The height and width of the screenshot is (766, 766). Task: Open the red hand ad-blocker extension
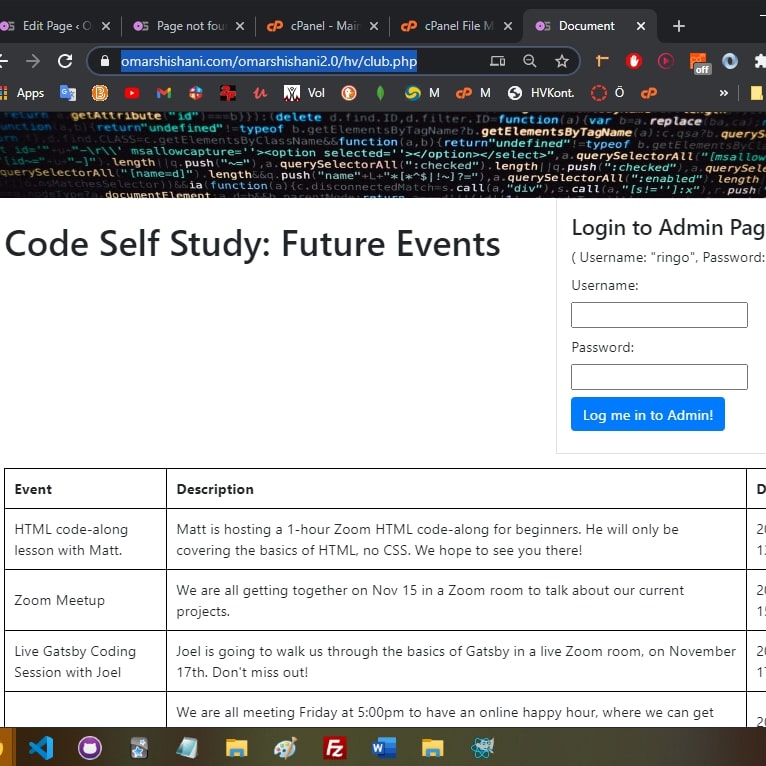pyautogui.click(x=634, y=61)
